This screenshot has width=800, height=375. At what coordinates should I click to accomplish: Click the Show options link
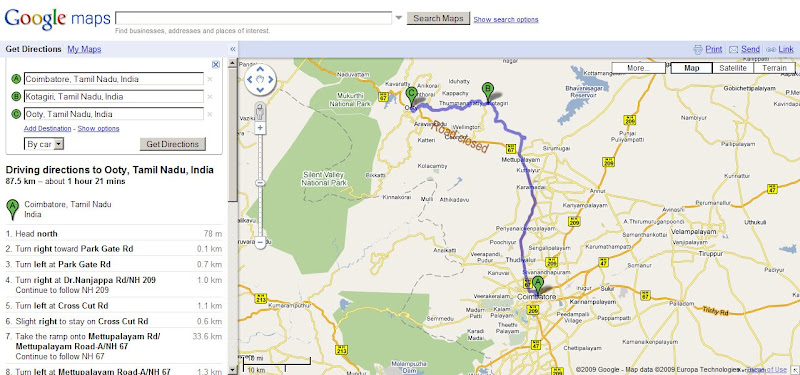coord(98,129)
